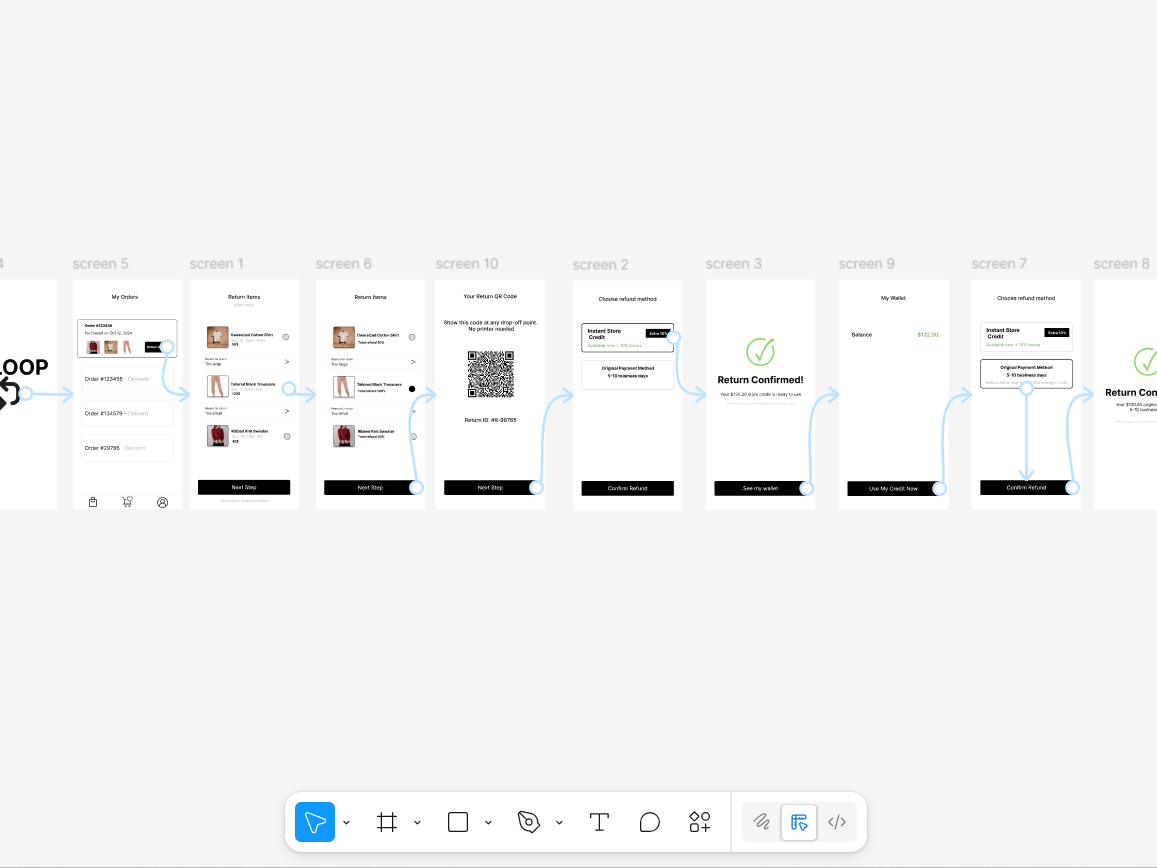The height and width of the screenshot is (868, 1157).
Task: Expand Frame tool options dropdown
Action: (x=417, y=822)
